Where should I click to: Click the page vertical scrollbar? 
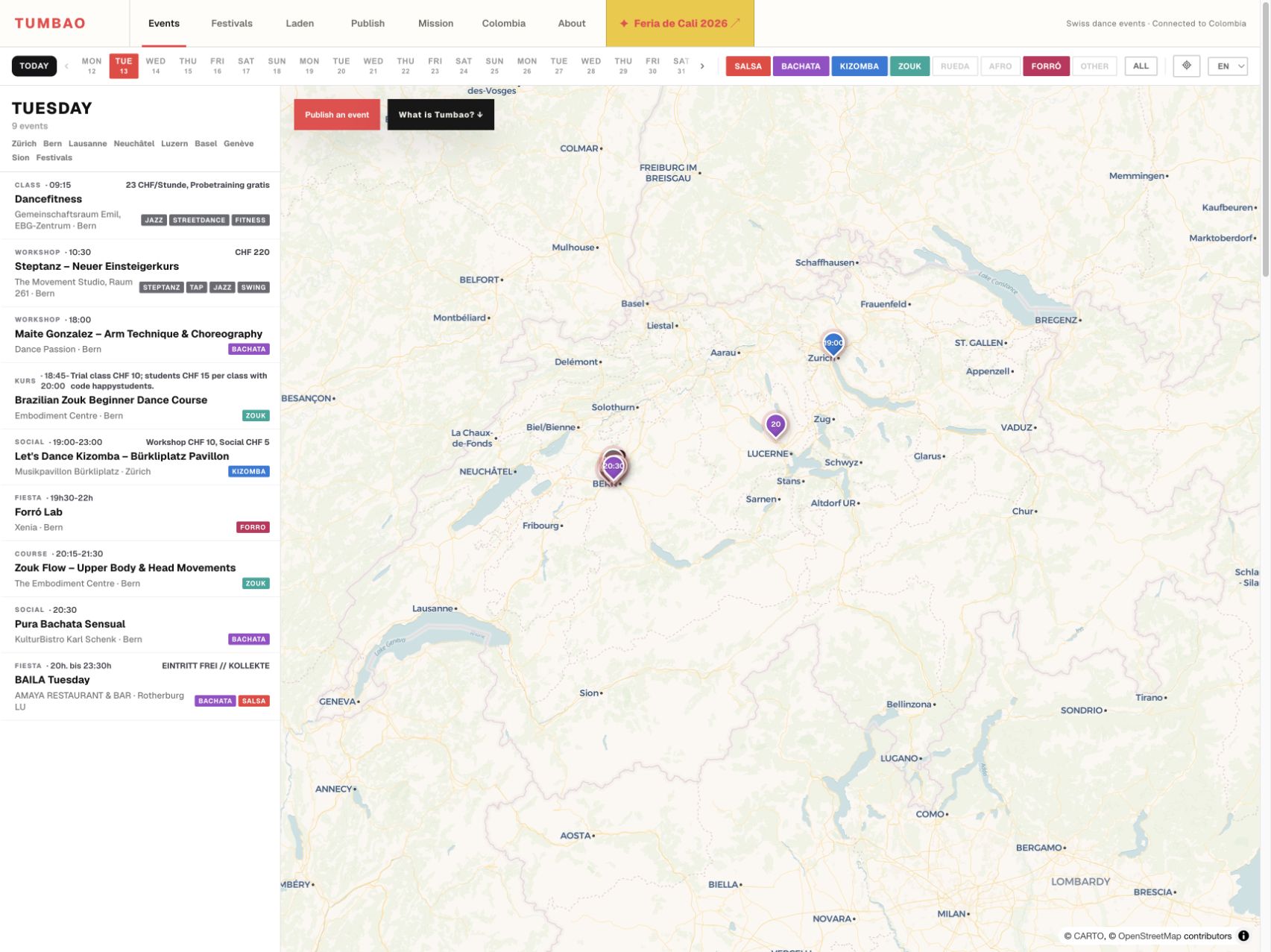(x=1265, y=139)
